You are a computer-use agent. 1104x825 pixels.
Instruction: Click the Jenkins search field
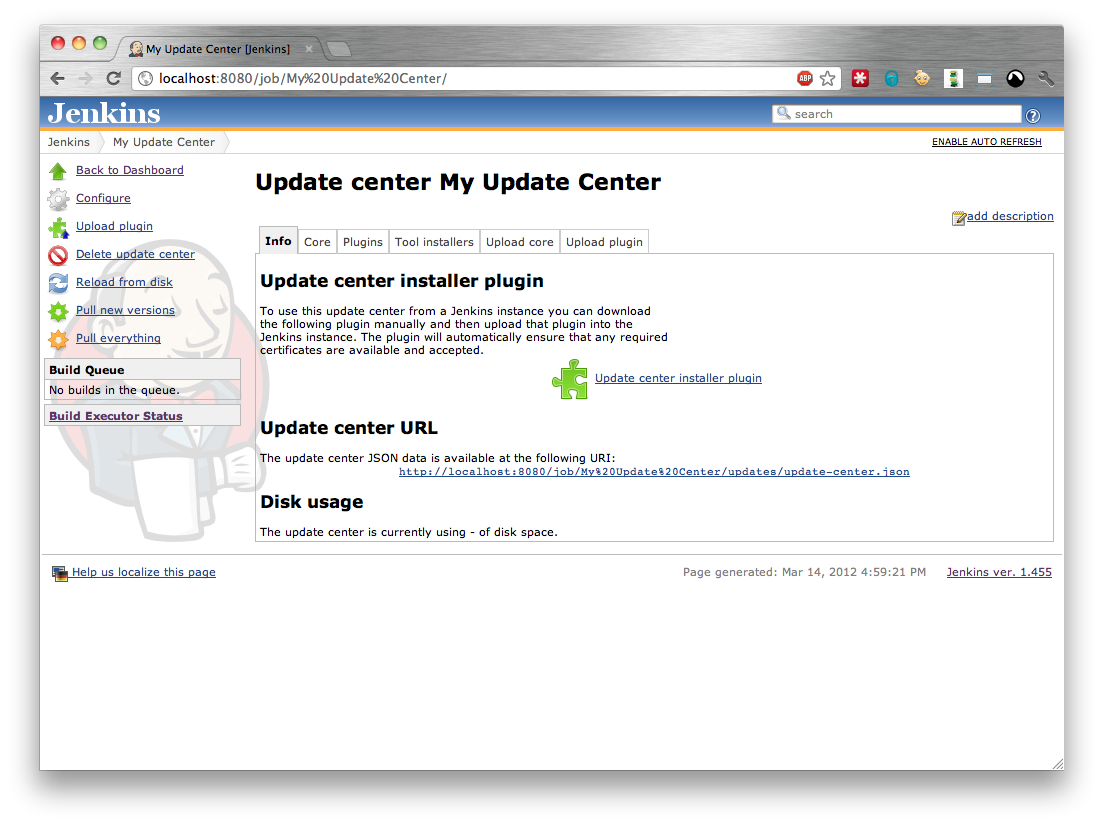coord(897,114)
